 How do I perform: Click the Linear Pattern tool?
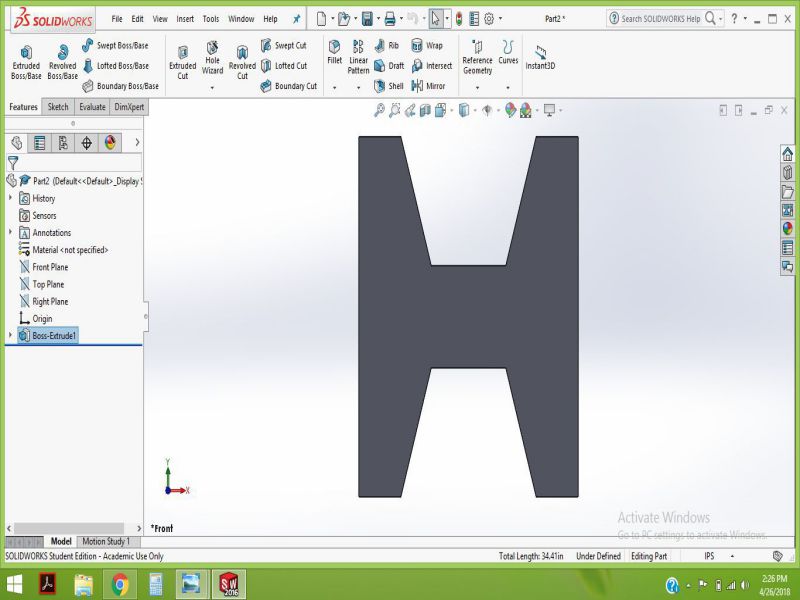click(358, 57)
